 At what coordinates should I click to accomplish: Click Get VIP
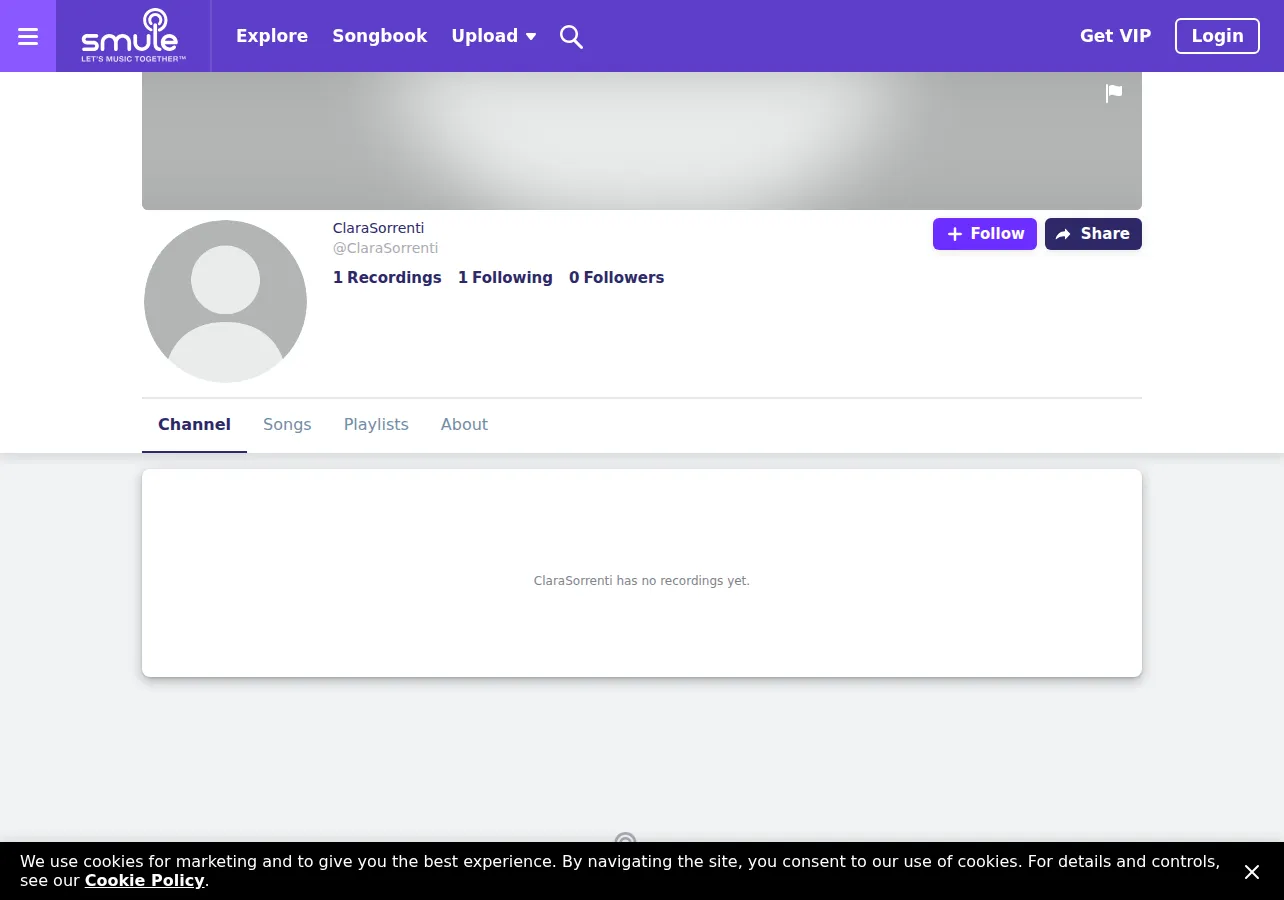pos(1115,36)
